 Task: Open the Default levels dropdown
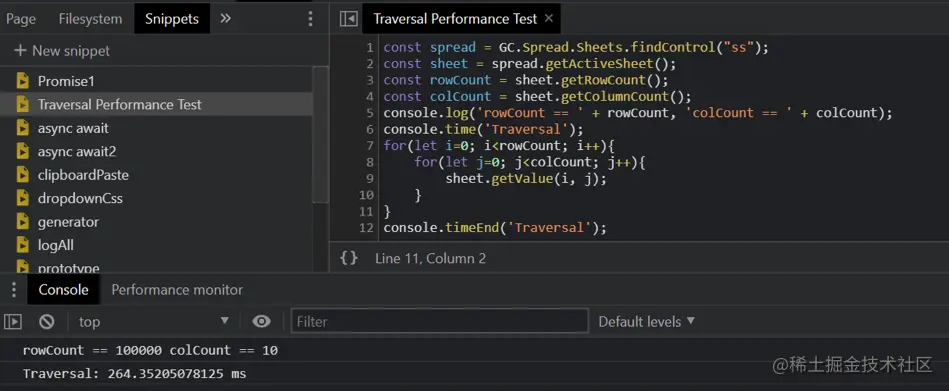646,321
